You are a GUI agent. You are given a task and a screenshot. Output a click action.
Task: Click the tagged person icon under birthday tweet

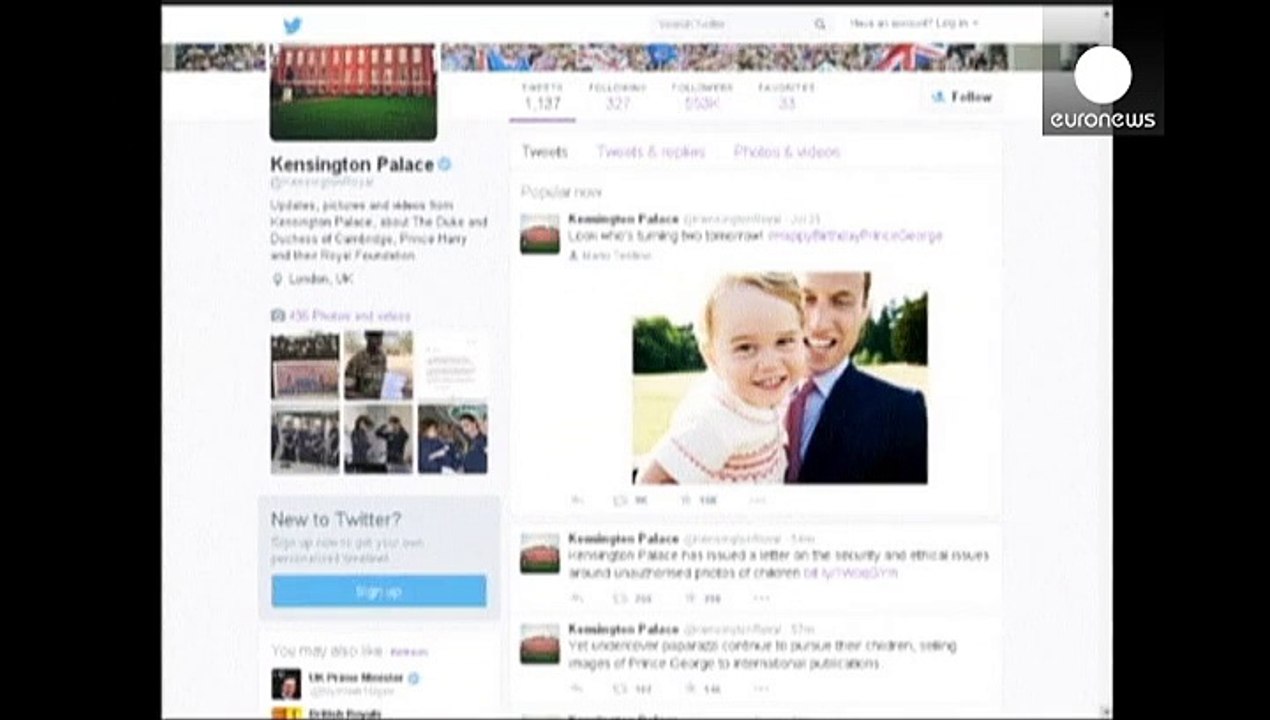(x=573, y=256)
